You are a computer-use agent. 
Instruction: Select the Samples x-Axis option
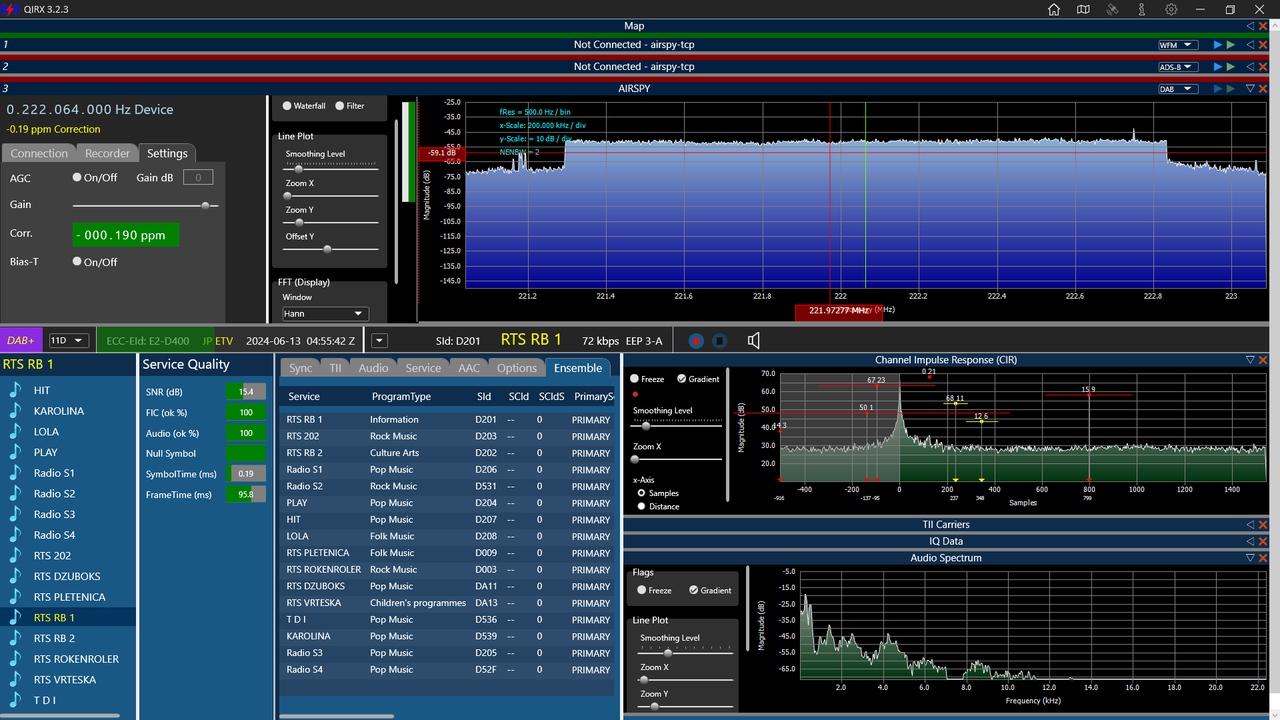(x=641, y=493)
